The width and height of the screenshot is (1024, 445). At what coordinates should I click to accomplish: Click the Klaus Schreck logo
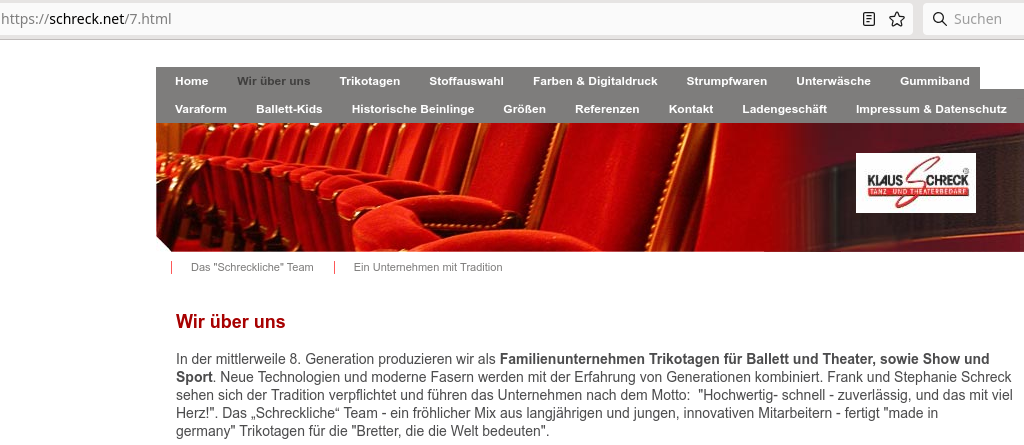click(x=916, y=183)
